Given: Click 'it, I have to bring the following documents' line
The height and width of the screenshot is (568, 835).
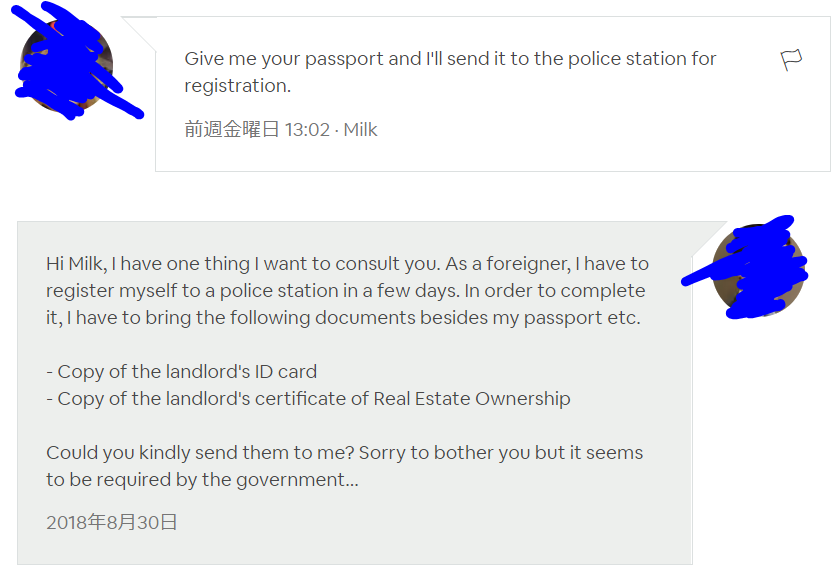Looking at the screenshot, I should click(x=343, y=318).
